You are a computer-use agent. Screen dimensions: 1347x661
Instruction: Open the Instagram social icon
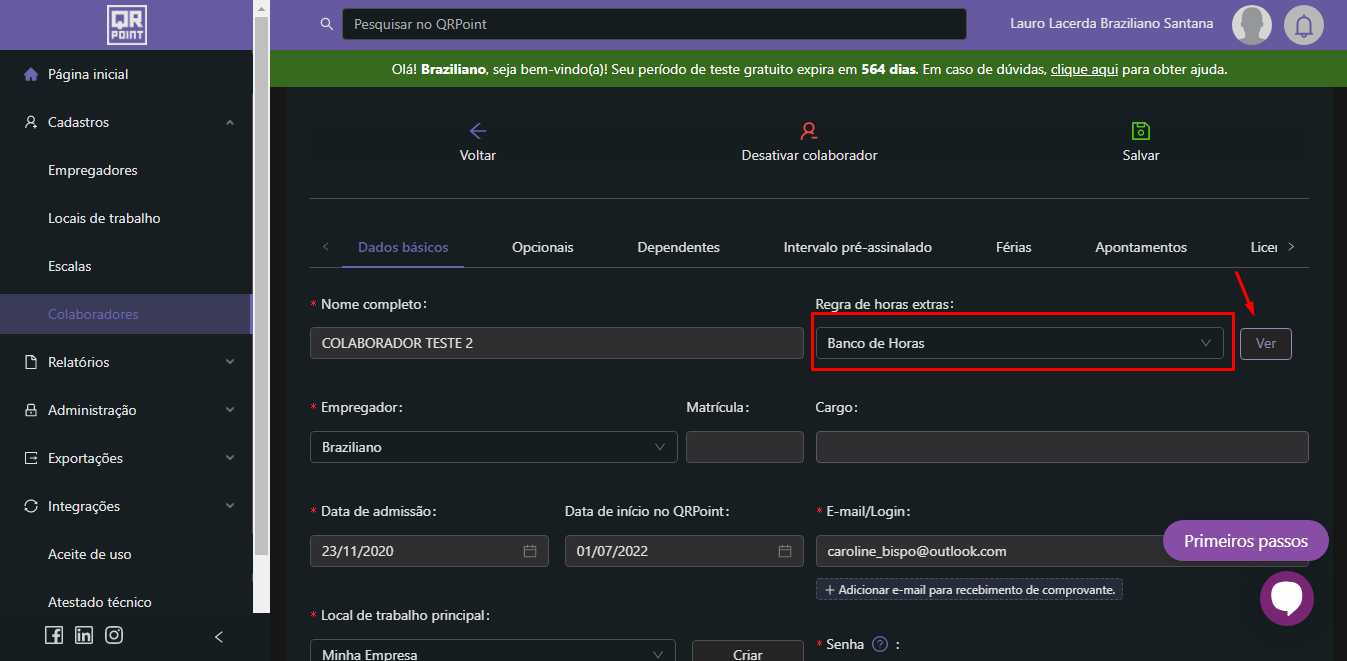(114, 635)
